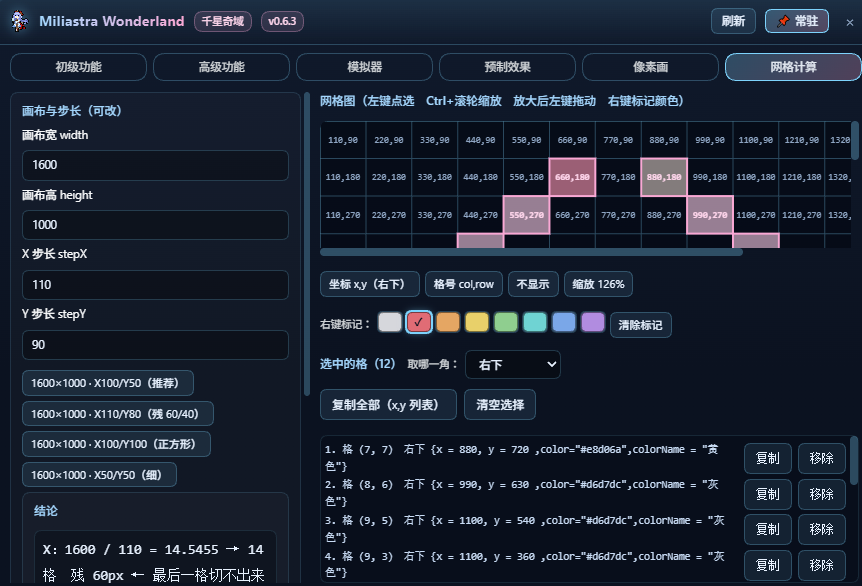
Task: Click the 结论 heading
Action: tap(46, 511)
